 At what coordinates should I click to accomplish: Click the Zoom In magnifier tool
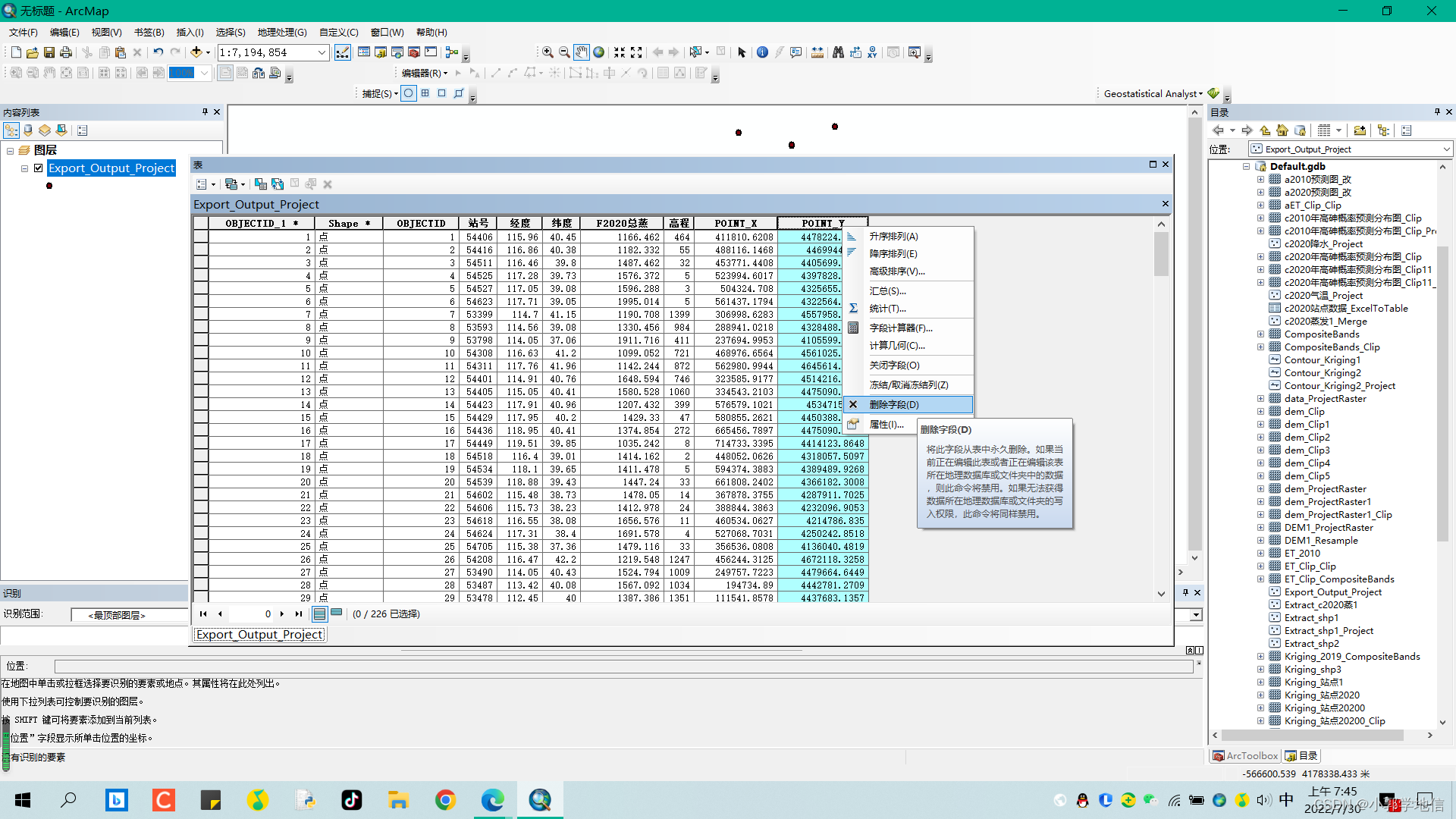pyautogui.click(x=548, y=52)
